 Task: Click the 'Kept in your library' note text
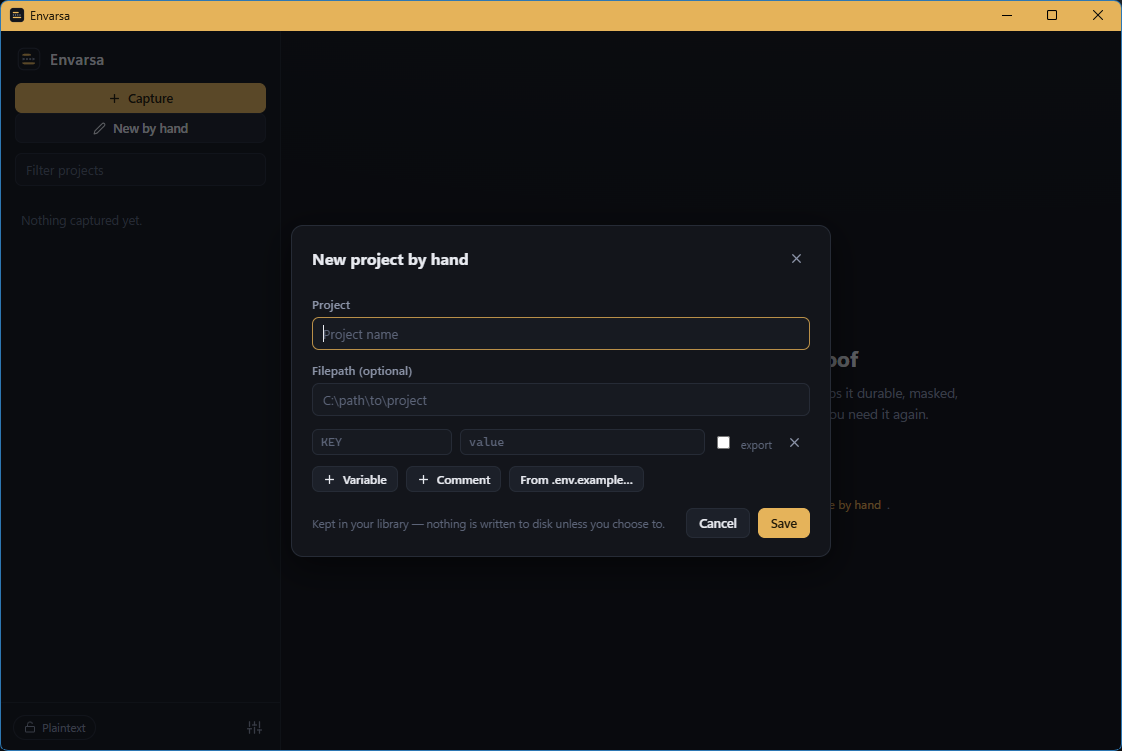[x=488, y=524]
